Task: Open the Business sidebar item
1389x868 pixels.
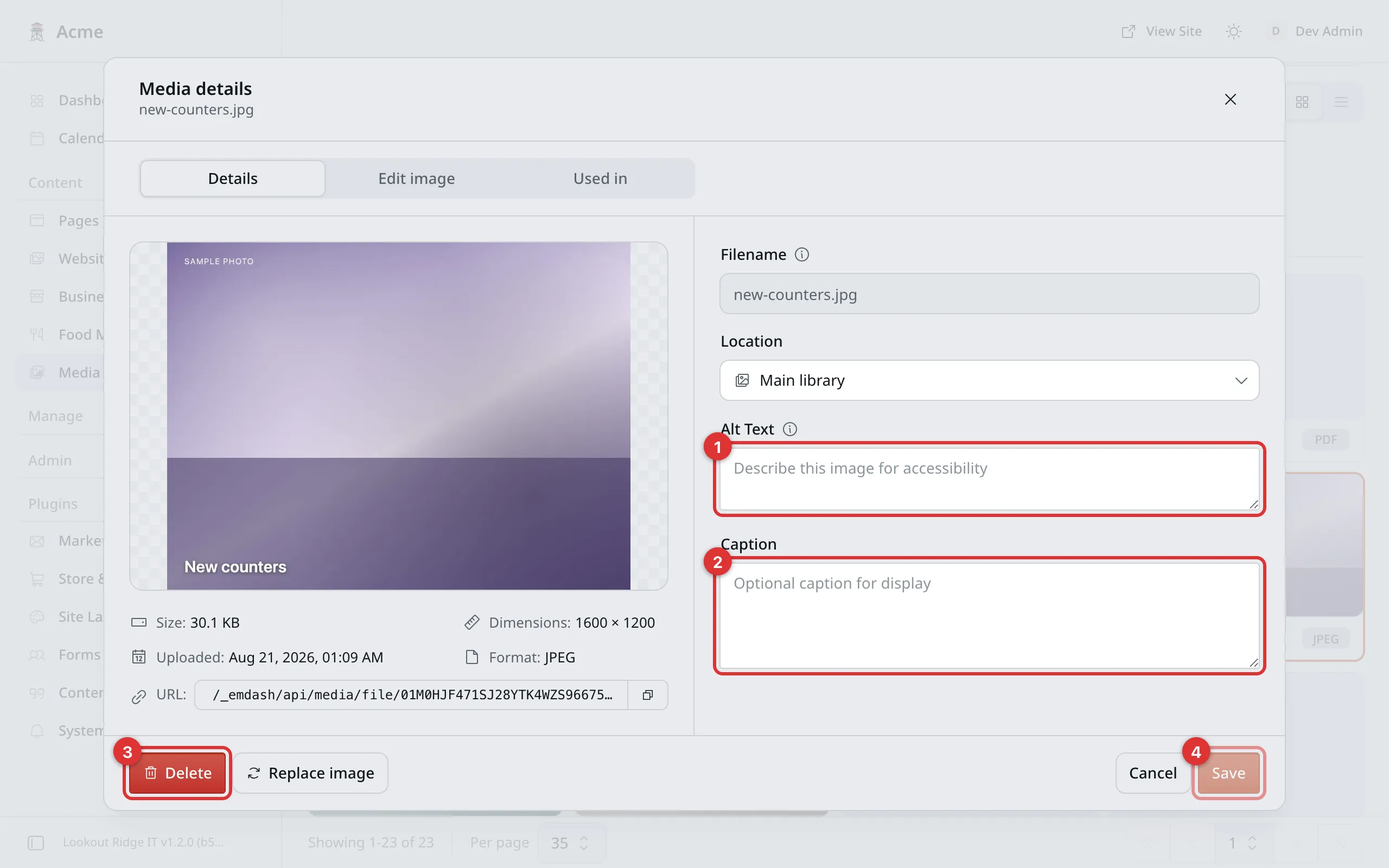Action: click(61, 296)
